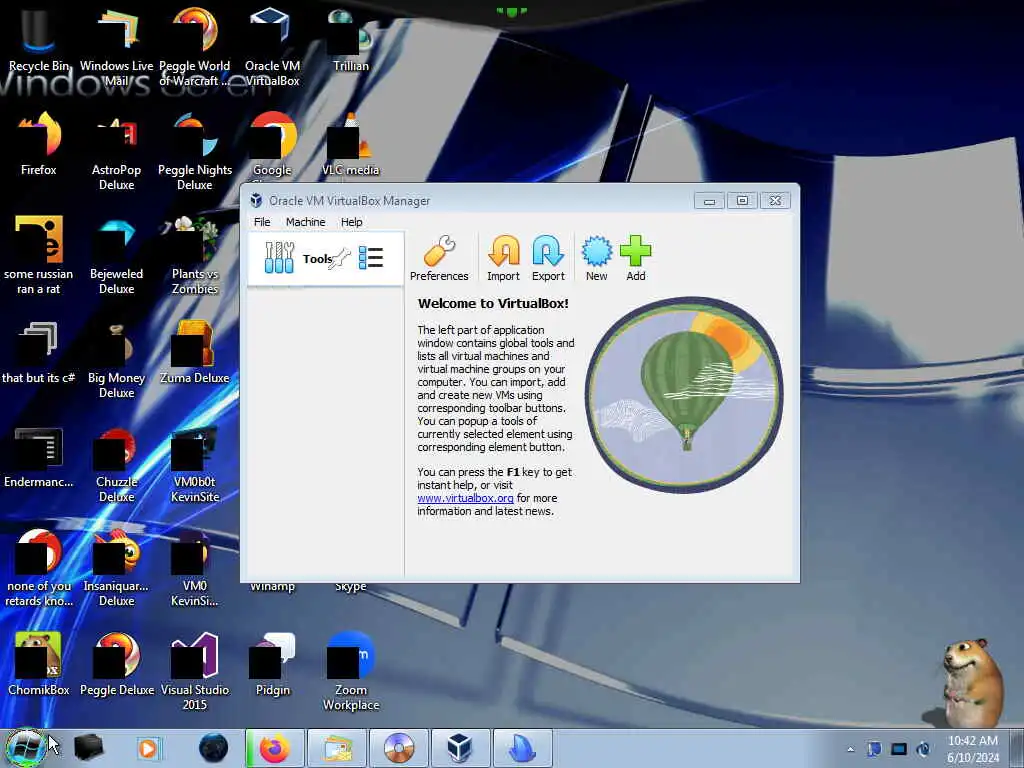Viewport: 1024px width, 768px height.
Task: Maximize the VirtualBox Manager window
Action: tap(742, 200)
